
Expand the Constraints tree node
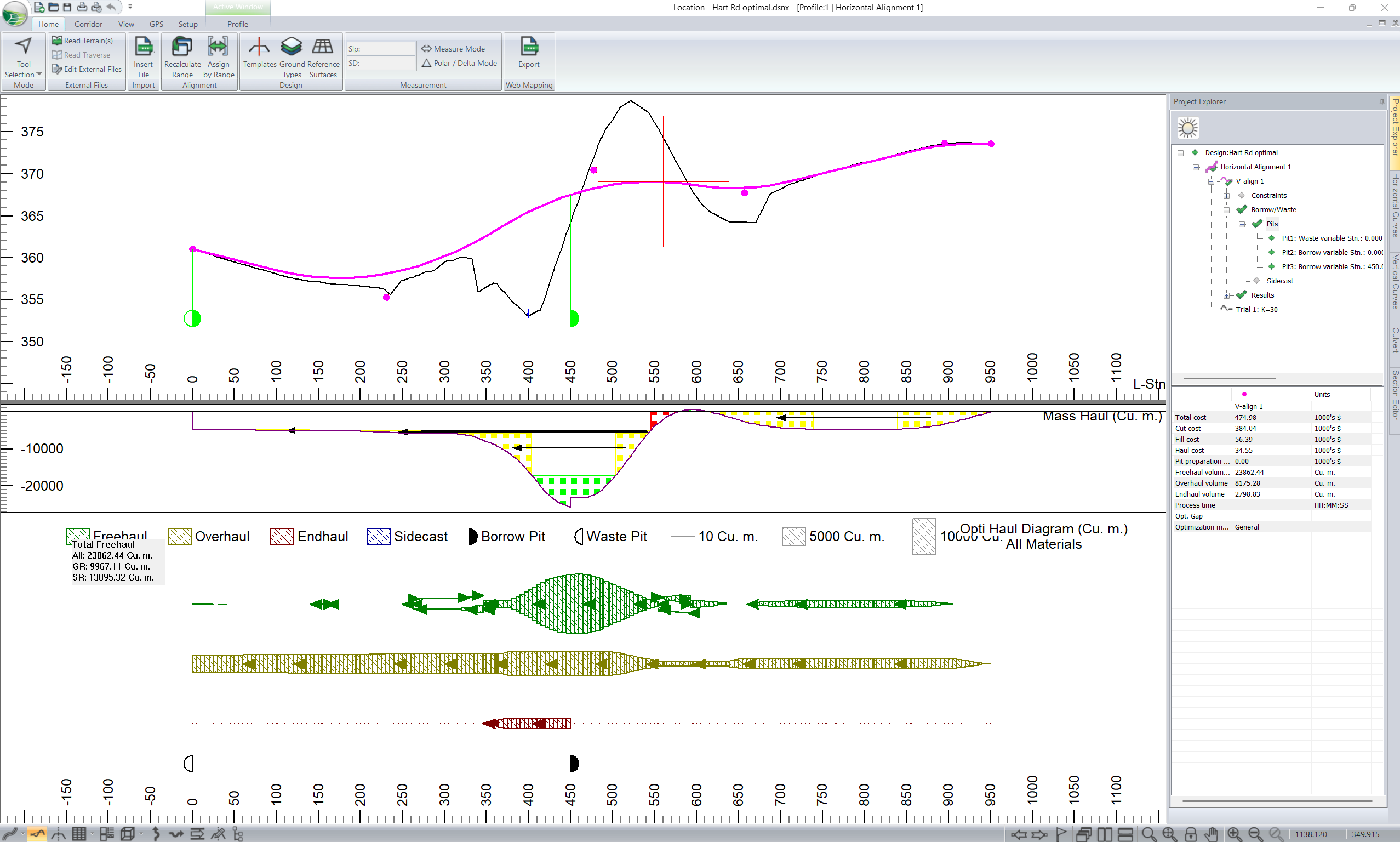coord(1226,195)
